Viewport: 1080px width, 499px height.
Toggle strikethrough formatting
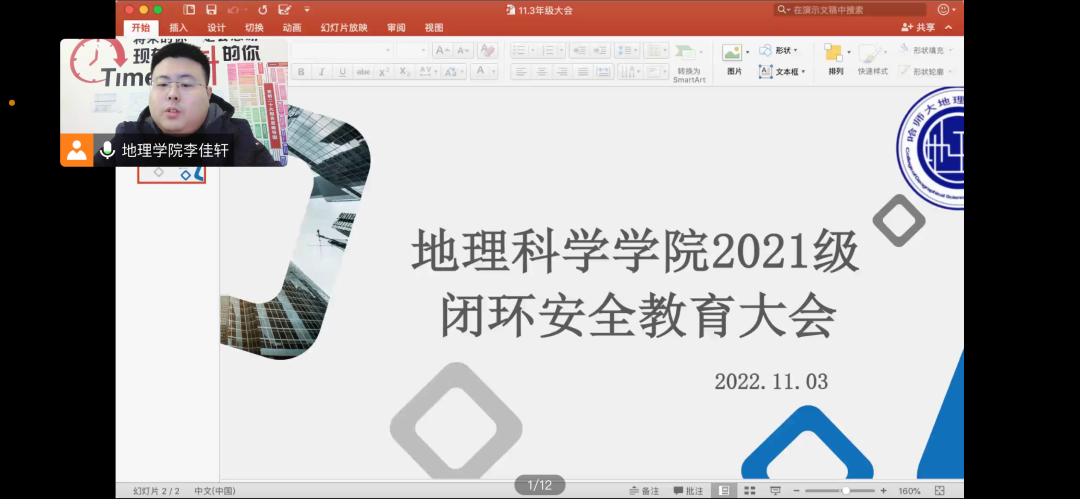click(x=364, y=72)
